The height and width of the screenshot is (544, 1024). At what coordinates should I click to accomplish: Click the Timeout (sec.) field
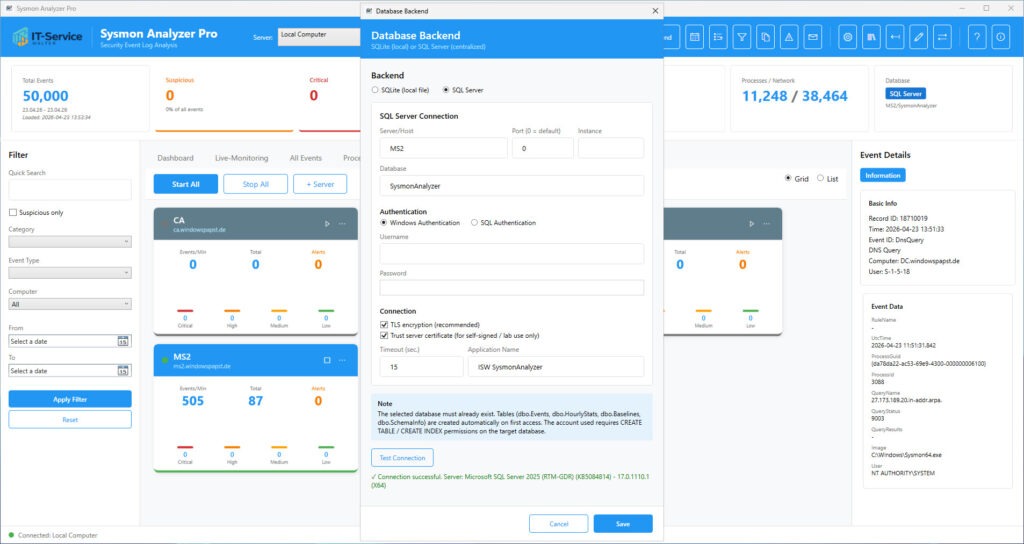pos(421,366)
